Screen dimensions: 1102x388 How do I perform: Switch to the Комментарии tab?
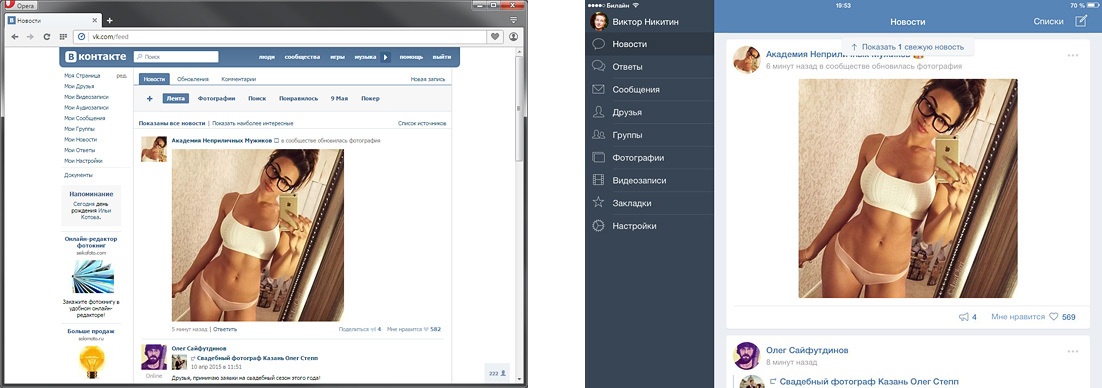(238, 79)
